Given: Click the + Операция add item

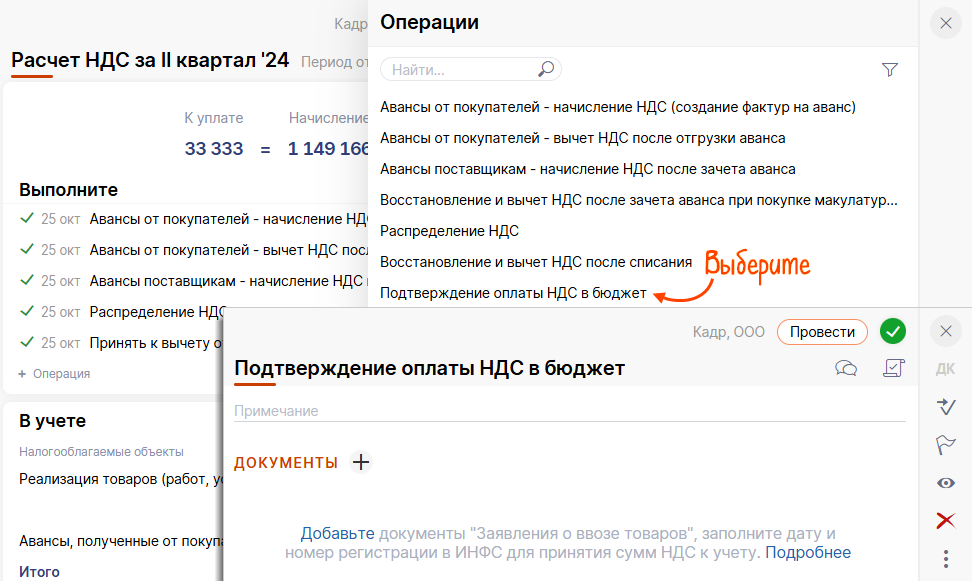Looking at the screenshot, I should click(x=55, y=374).
